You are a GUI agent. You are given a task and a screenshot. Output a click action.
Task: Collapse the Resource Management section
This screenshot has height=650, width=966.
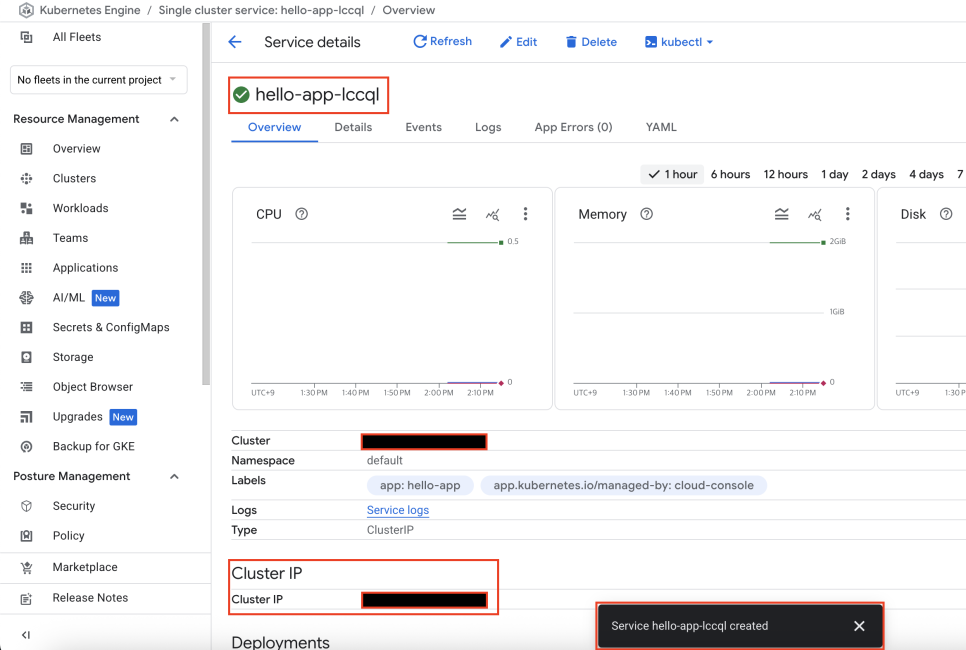tap(174, 119)
